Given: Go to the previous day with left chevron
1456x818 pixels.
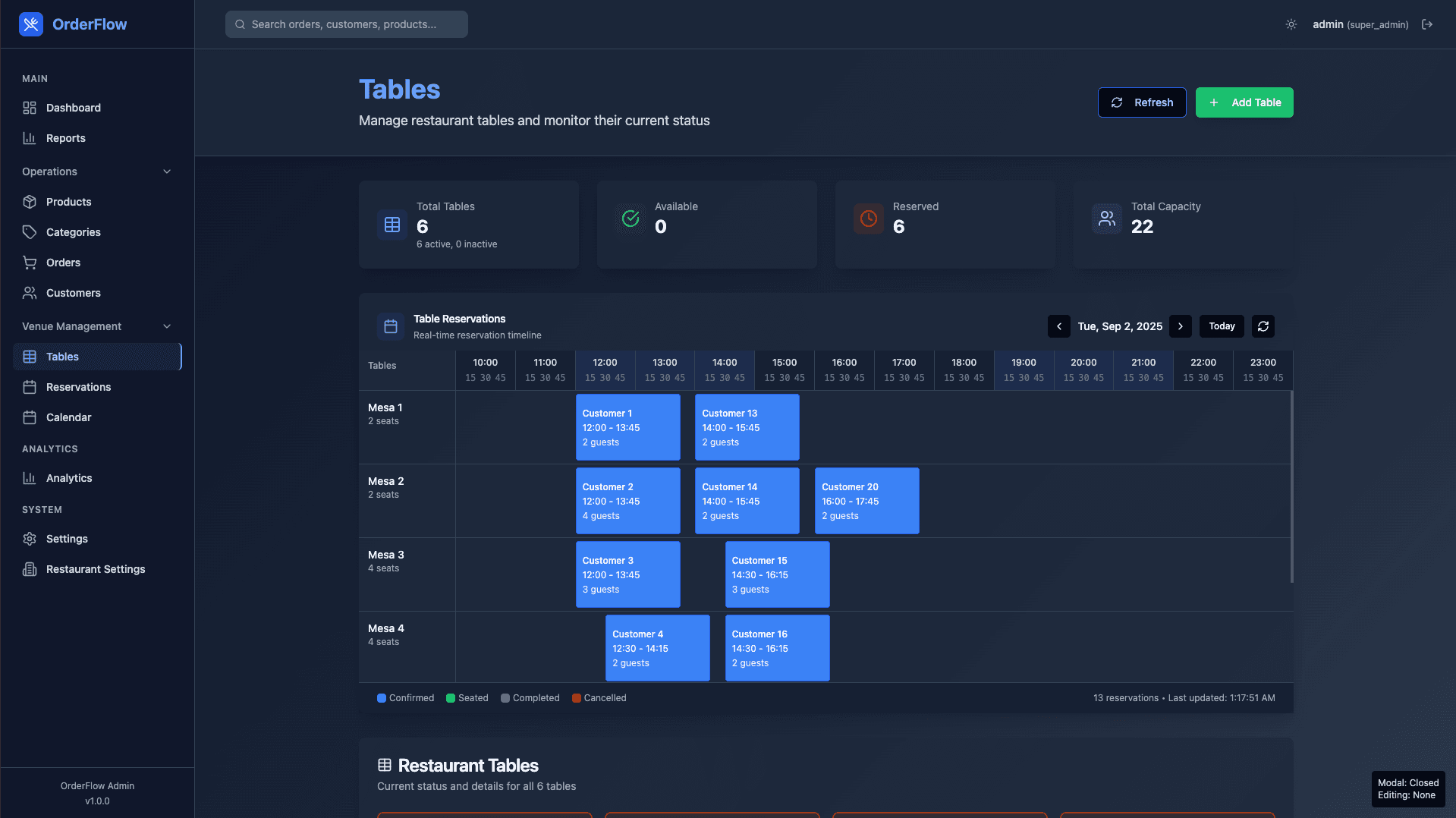Looking at the screenshot, I should (x=1059, y=326).
